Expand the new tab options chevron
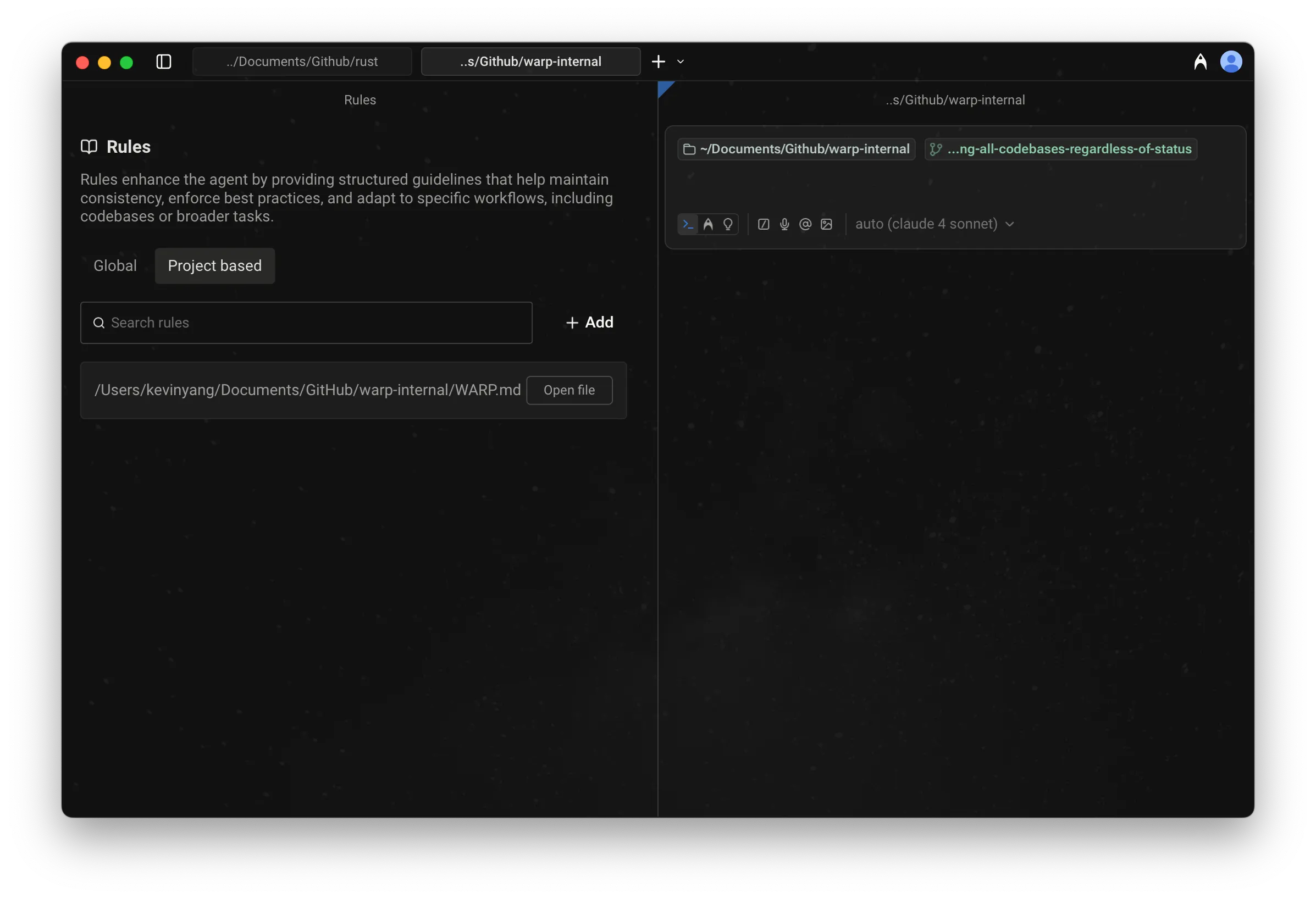The width and height of the screenshot is (1316, 899). pyautogui.click(x=680, y=62)
